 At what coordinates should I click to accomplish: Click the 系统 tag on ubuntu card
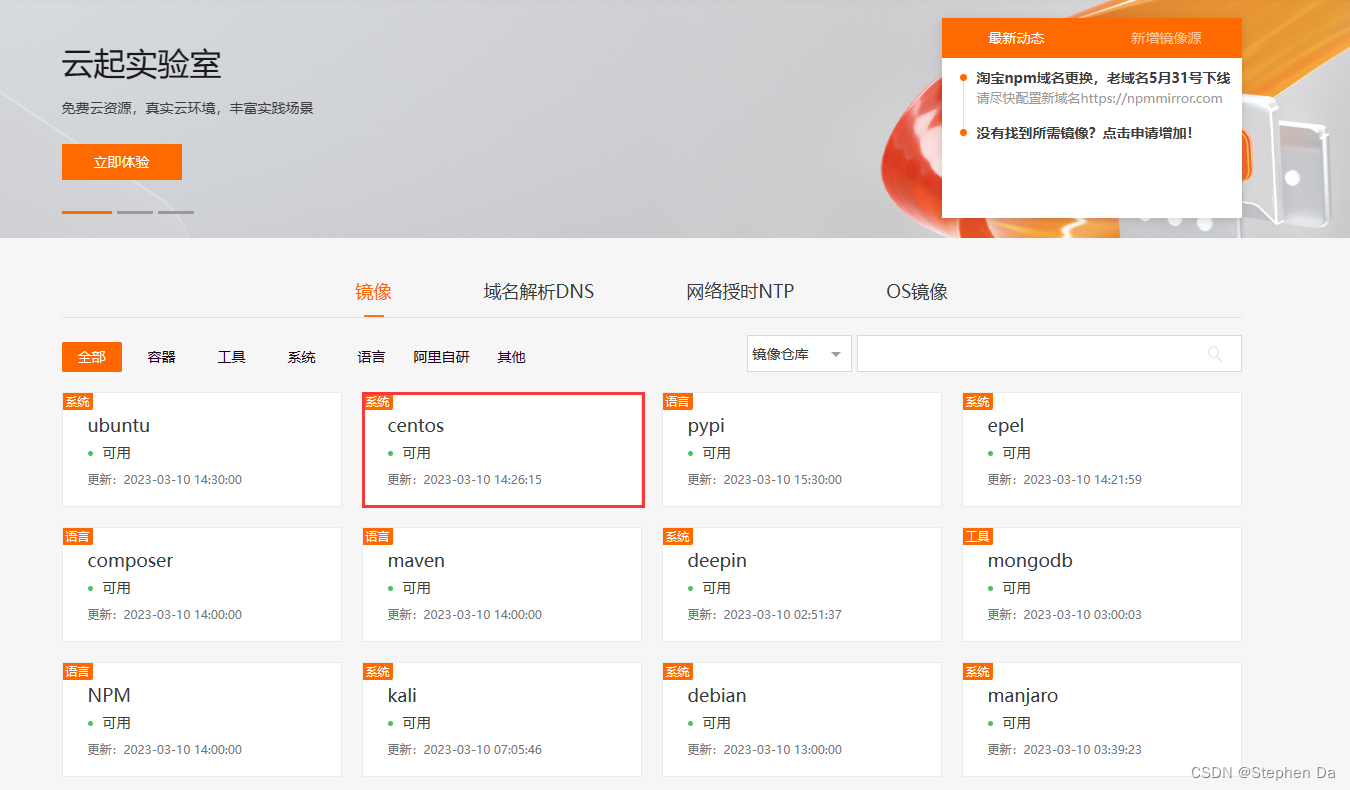pyautogui.click(x=78, y=402)
